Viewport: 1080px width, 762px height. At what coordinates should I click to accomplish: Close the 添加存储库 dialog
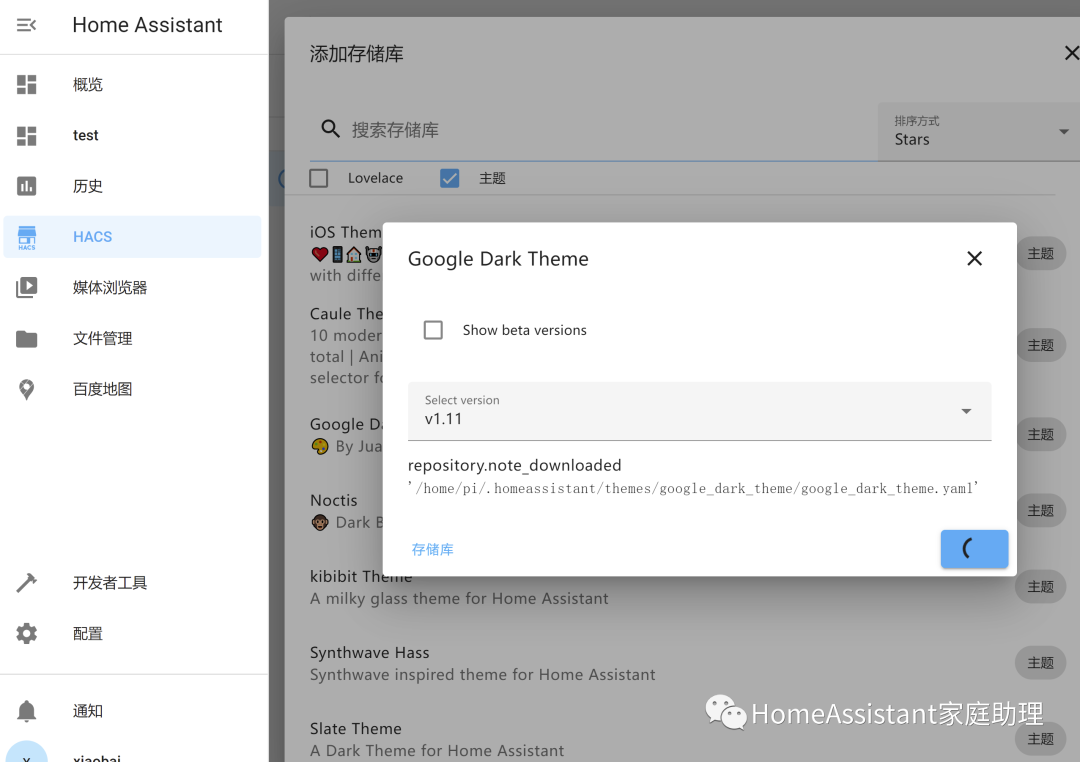click(1072, 53)
